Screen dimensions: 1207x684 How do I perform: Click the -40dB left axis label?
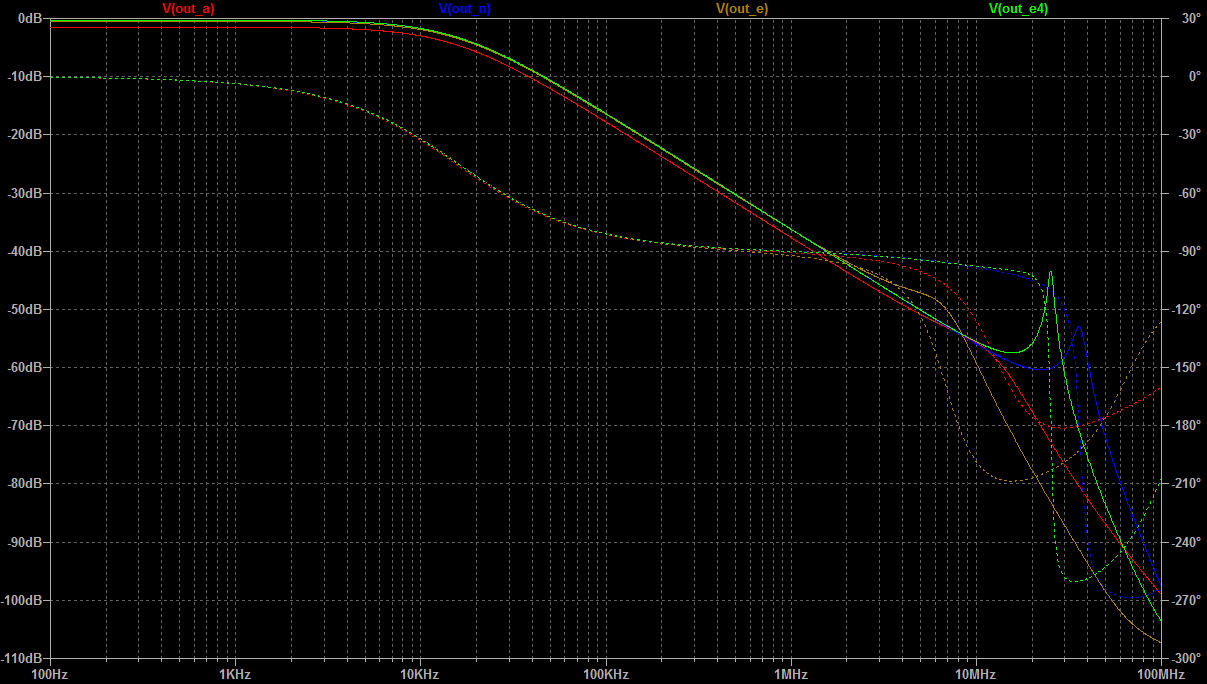23,251
